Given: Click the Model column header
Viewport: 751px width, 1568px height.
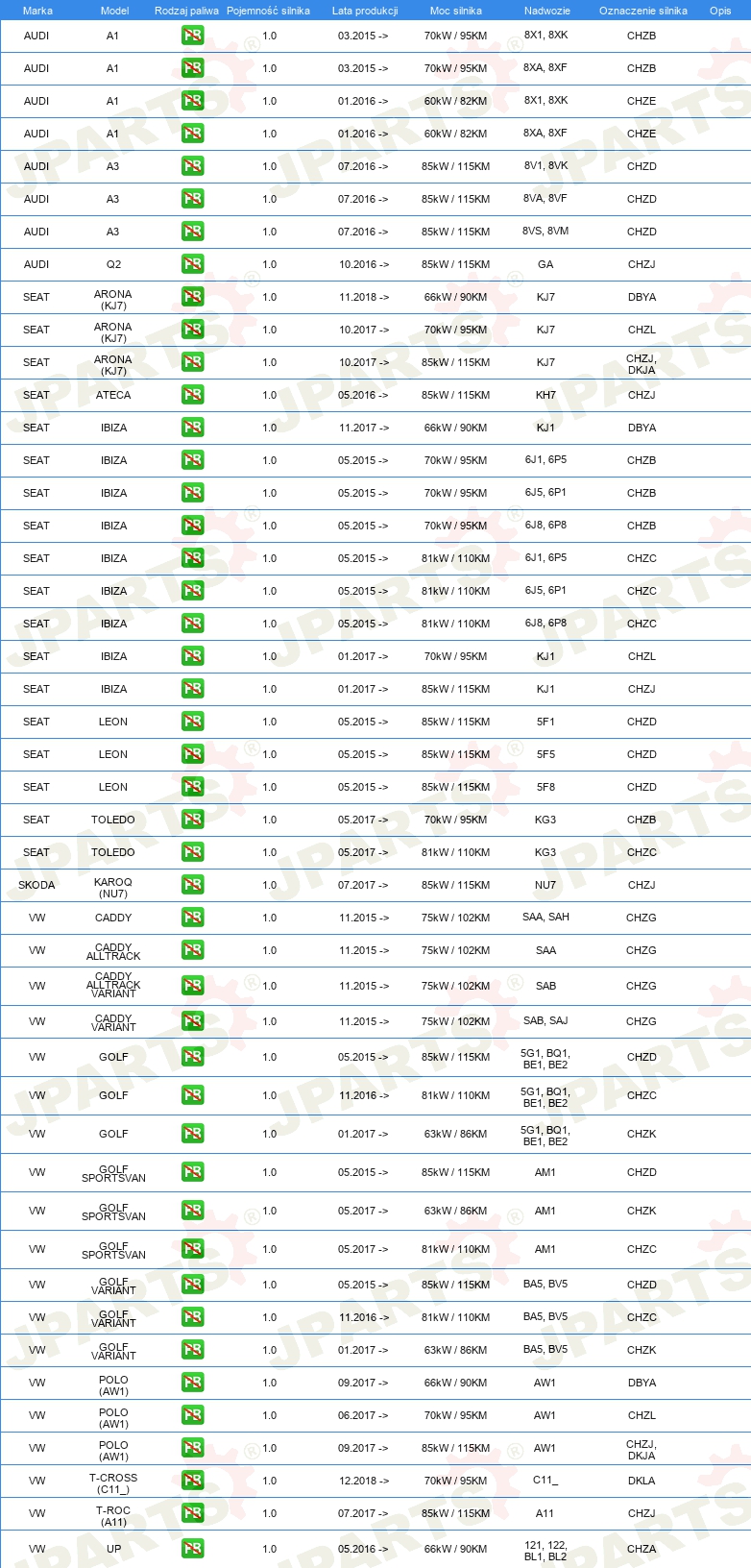Looking at the screenshot, I should click(114, 11).
